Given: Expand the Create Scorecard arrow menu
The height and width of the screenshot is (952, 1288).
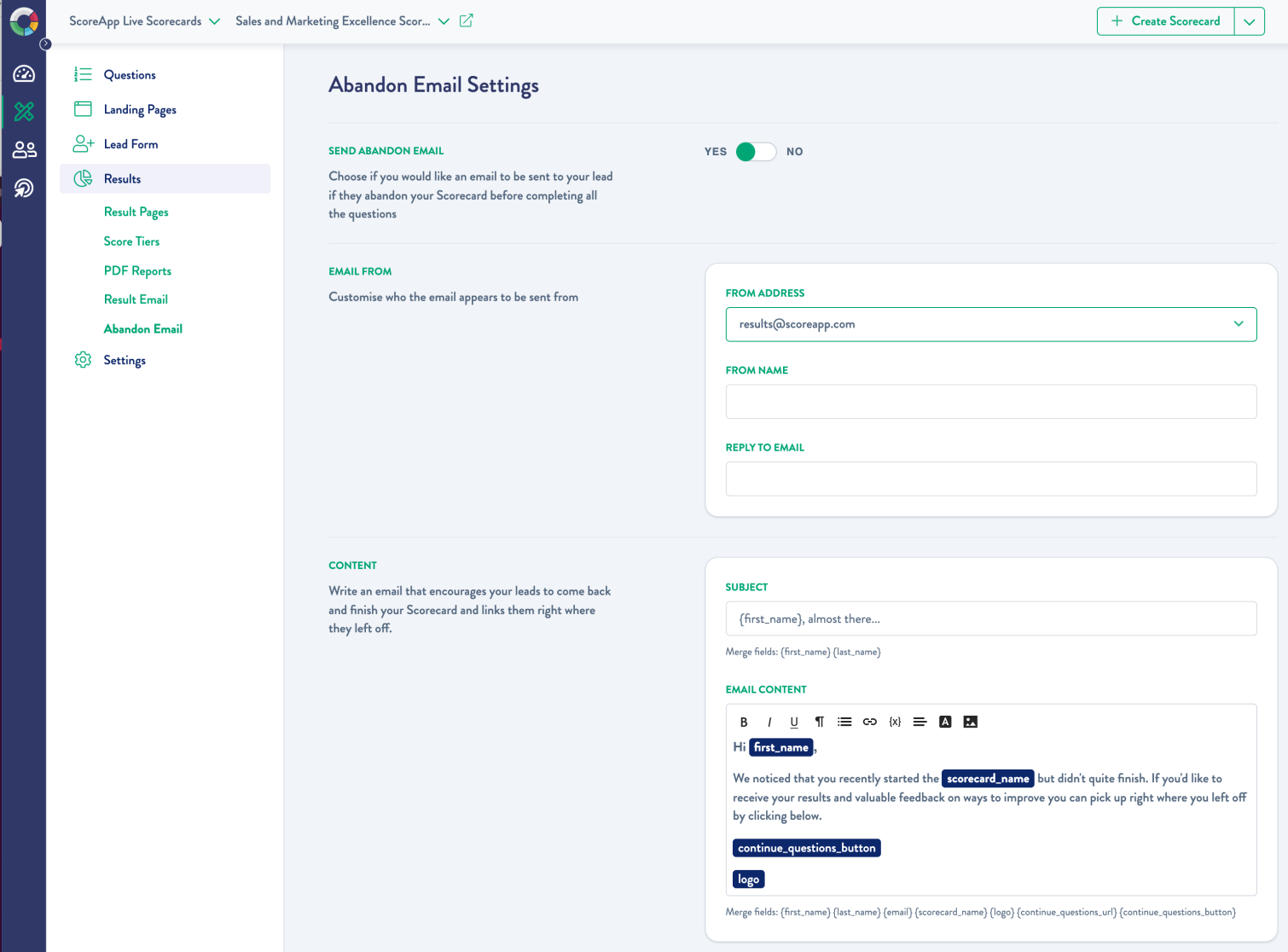Looking at the screenshot, I should pyautogui.click(x=1249, y=21).
